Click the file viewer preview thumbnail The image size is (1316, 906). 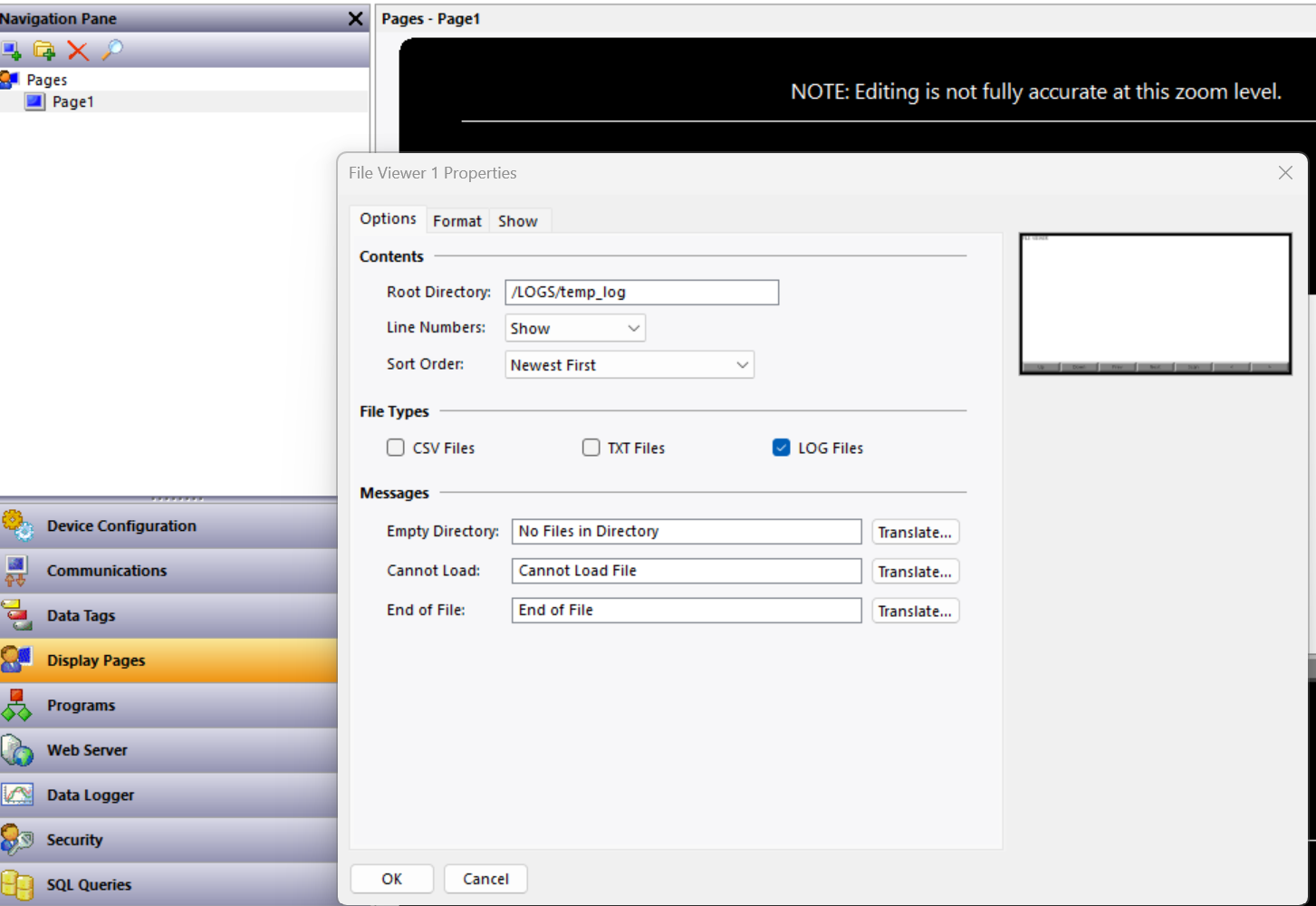[1155, 304]
